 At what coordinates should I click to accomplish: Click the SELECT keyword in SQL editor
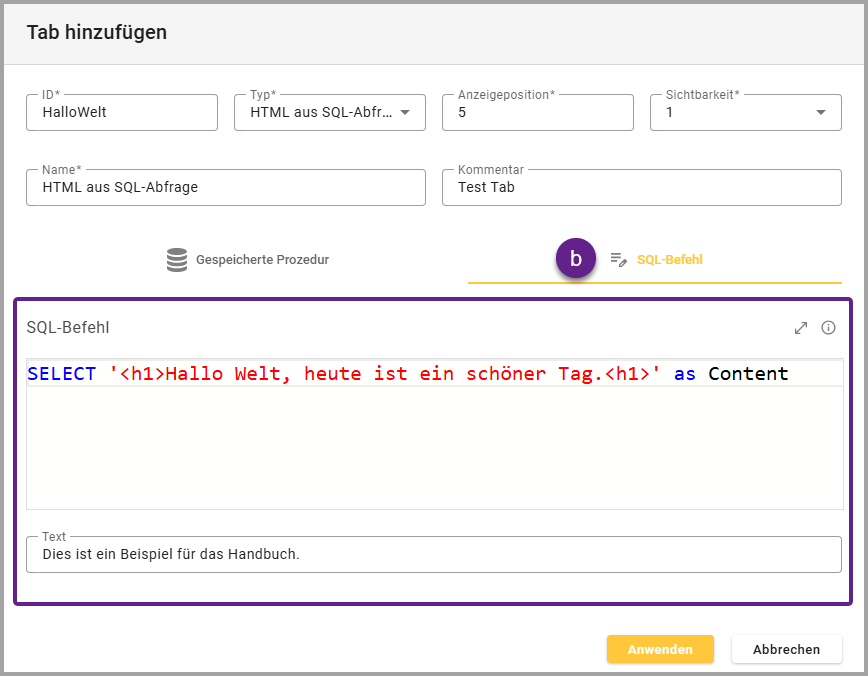62,374
